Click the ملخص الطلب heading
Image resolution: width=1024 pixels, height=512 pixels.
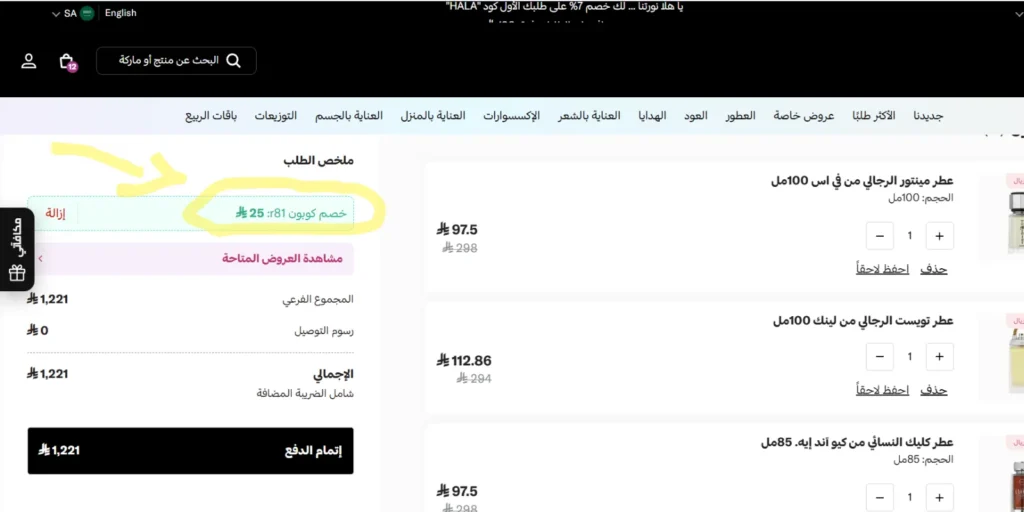[x=319, y=161]
